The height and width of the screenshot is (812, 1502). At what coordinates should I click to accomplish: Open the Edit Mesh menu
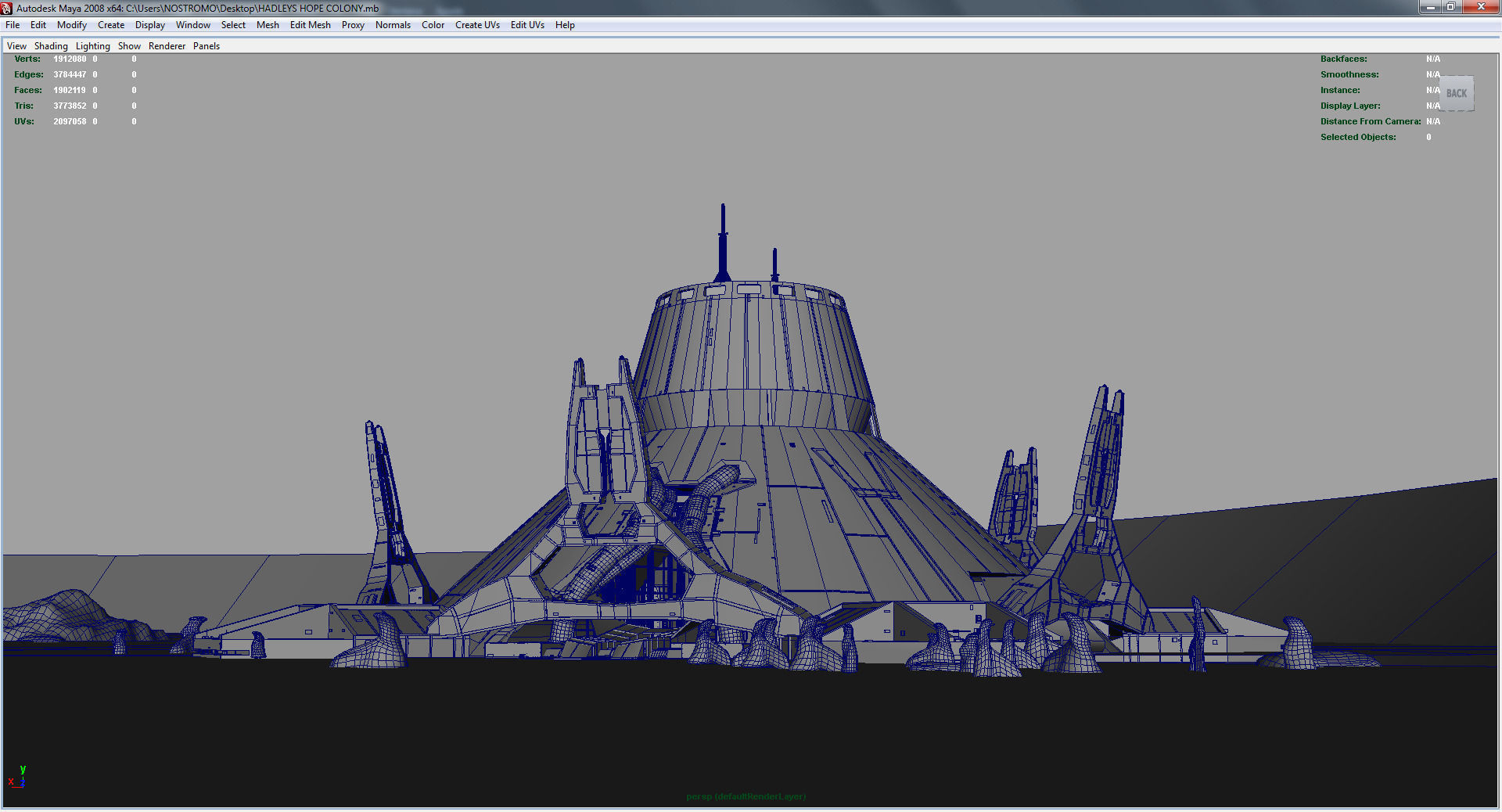[311, 25]
